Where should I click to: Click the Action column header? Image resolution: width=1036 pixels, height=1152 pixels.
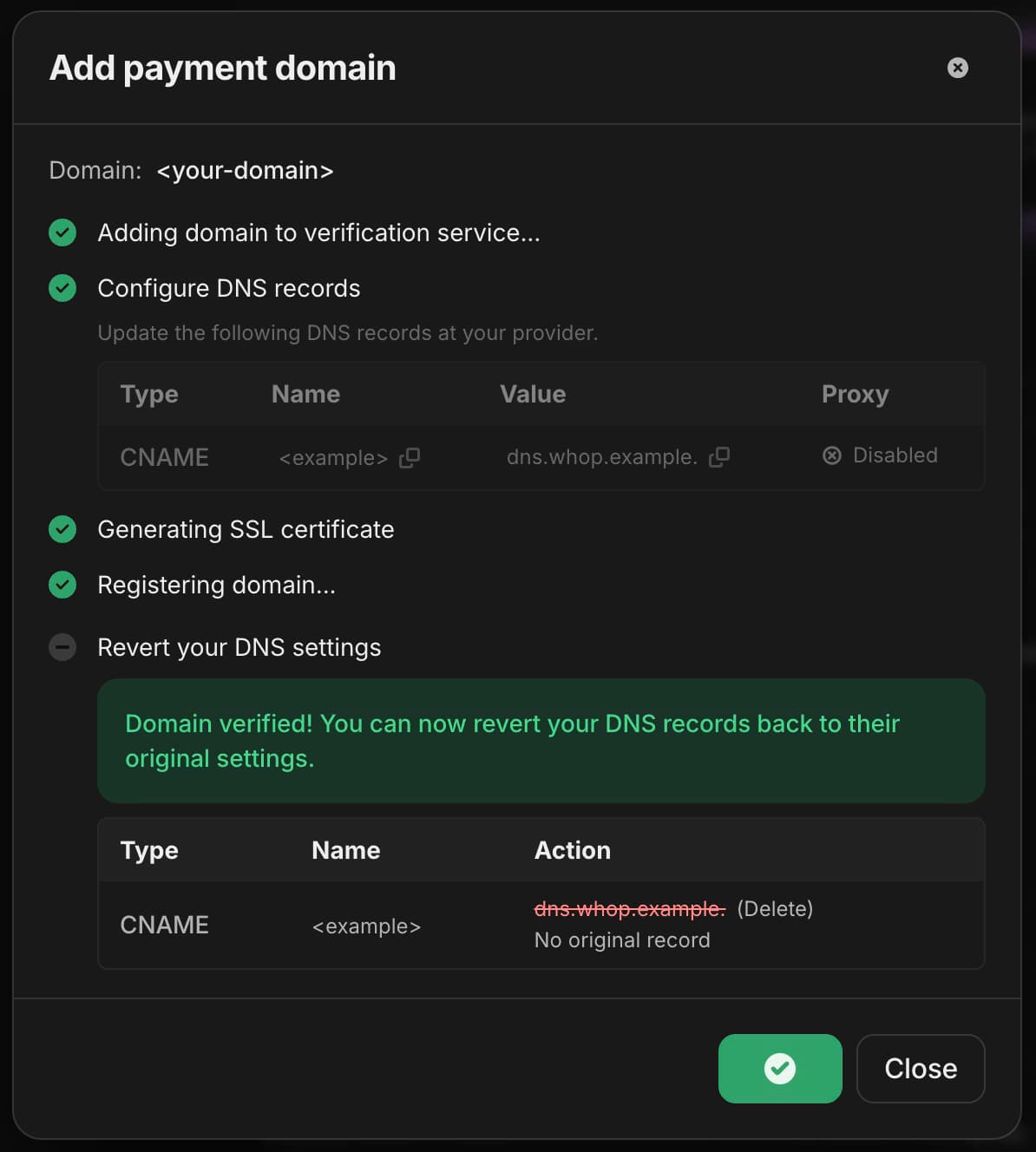(573, 850)
